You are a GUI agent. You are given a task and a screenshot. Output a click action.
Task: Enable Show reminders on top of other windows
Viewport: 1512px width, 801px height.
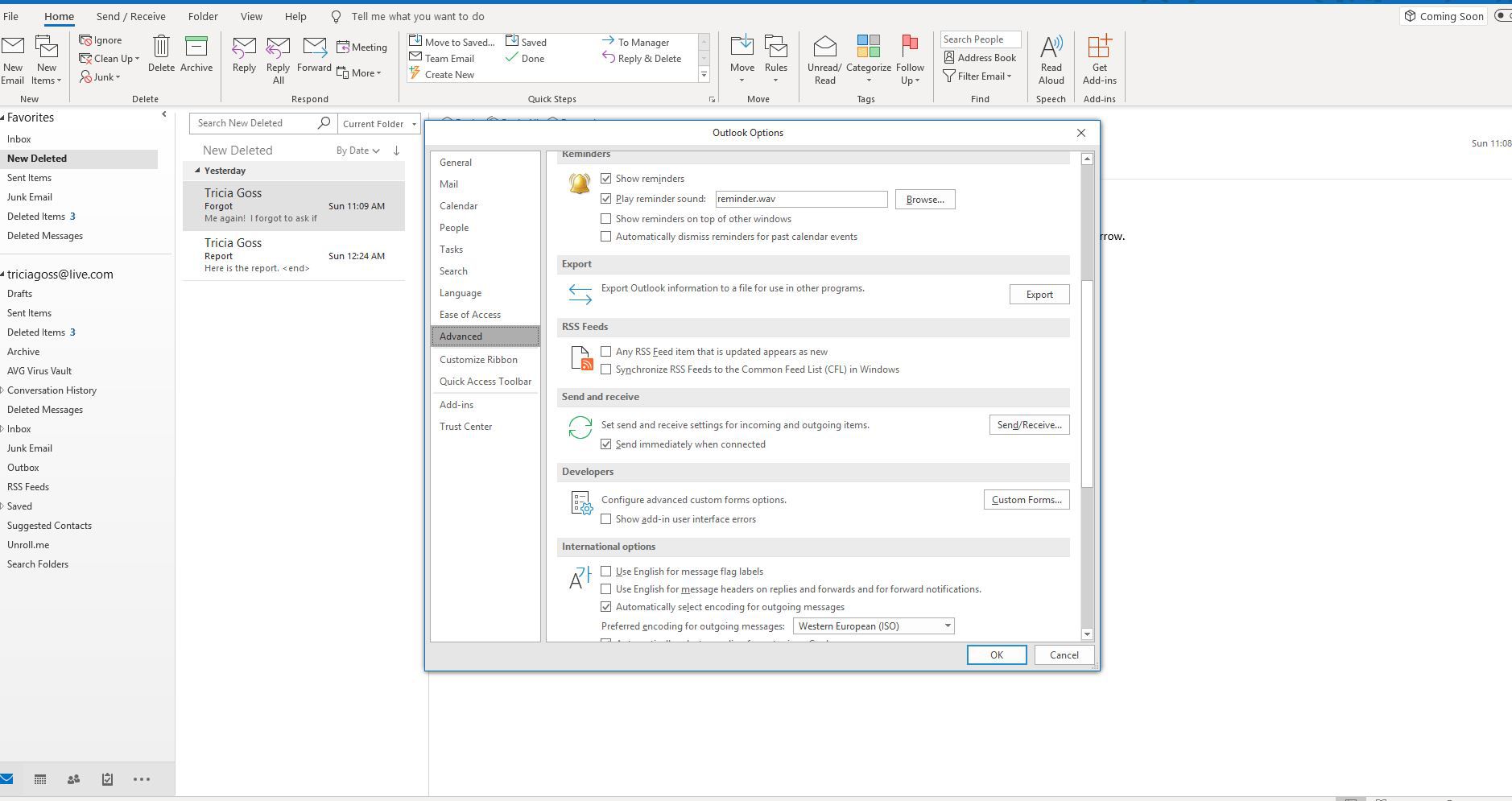(606, 219)
